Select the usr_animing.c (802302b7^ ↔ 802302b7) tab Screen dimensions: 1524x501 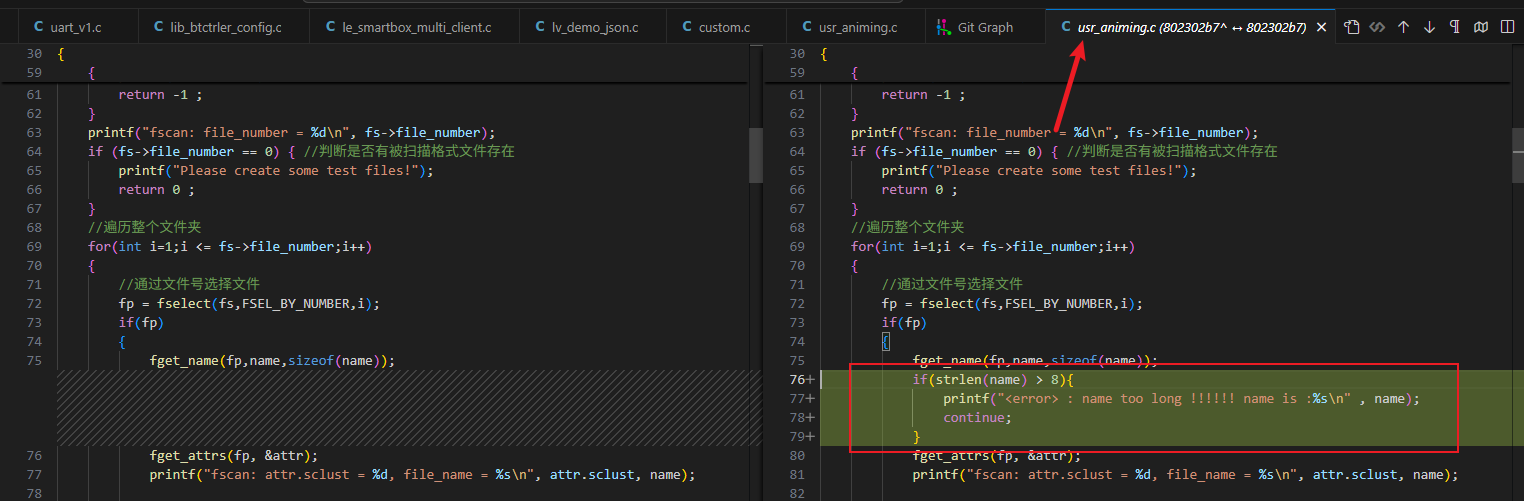(x=1190, y=27)
